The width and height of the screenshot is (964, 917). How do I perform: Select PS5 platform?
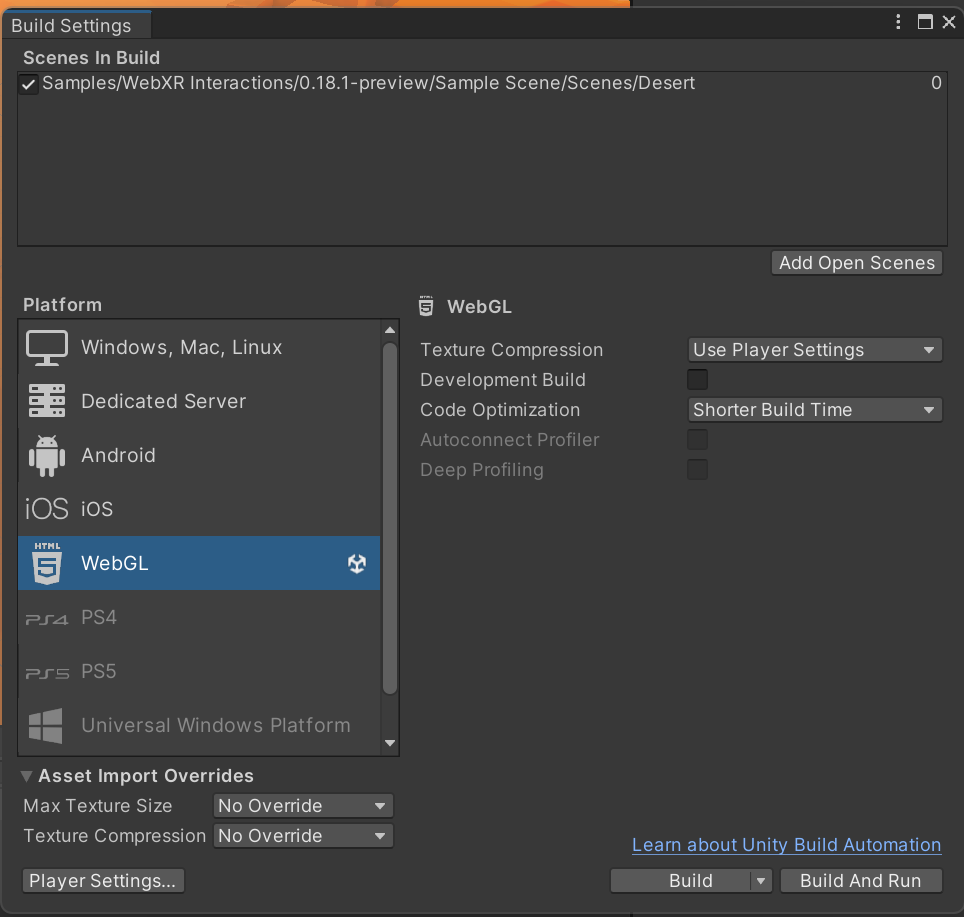click(x=199, y=671)
